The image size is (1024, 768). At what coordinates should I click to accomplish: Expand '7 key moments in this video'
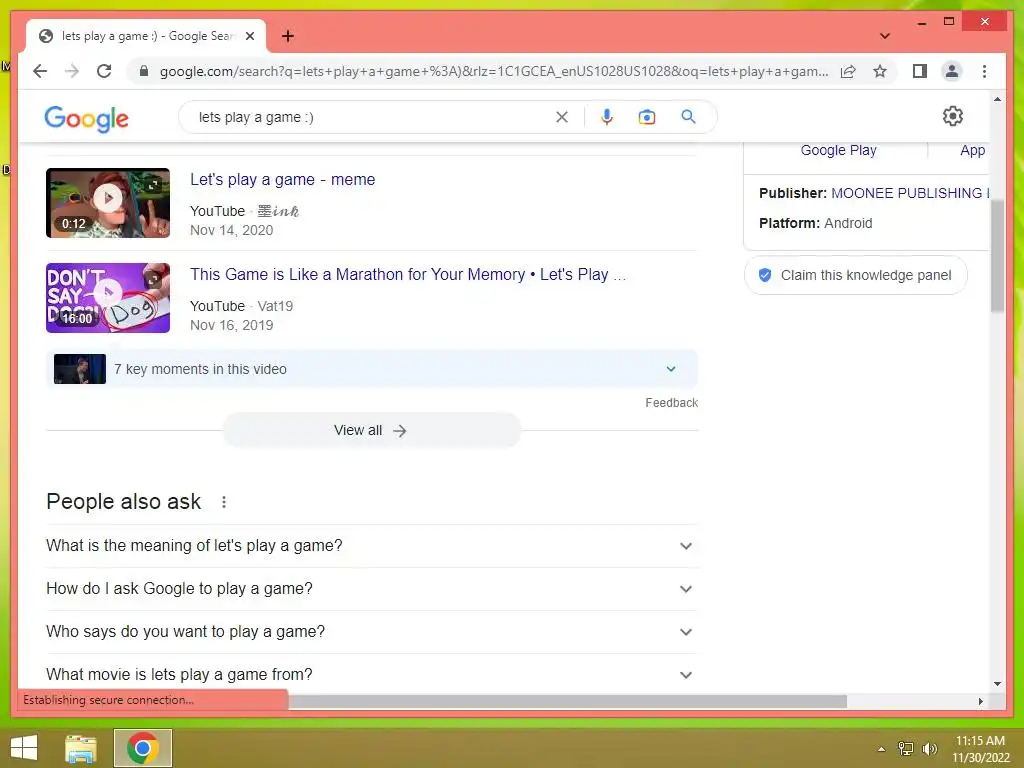click(372, 369)
